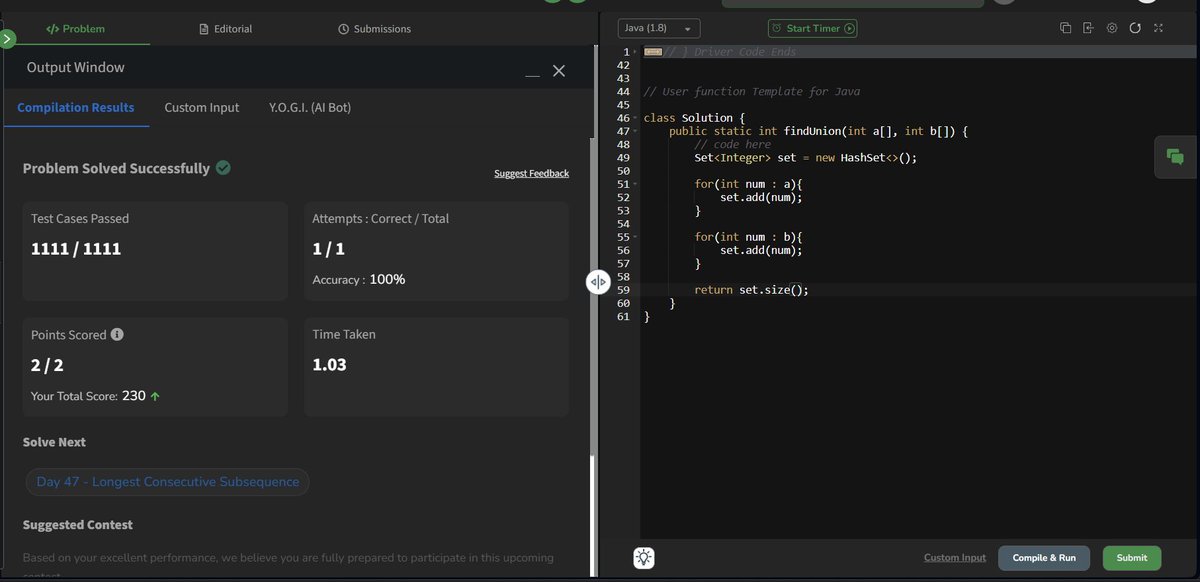1200x582 pixels.
Task: Collapse the class Solution fold at line 46
Action: 634,118
